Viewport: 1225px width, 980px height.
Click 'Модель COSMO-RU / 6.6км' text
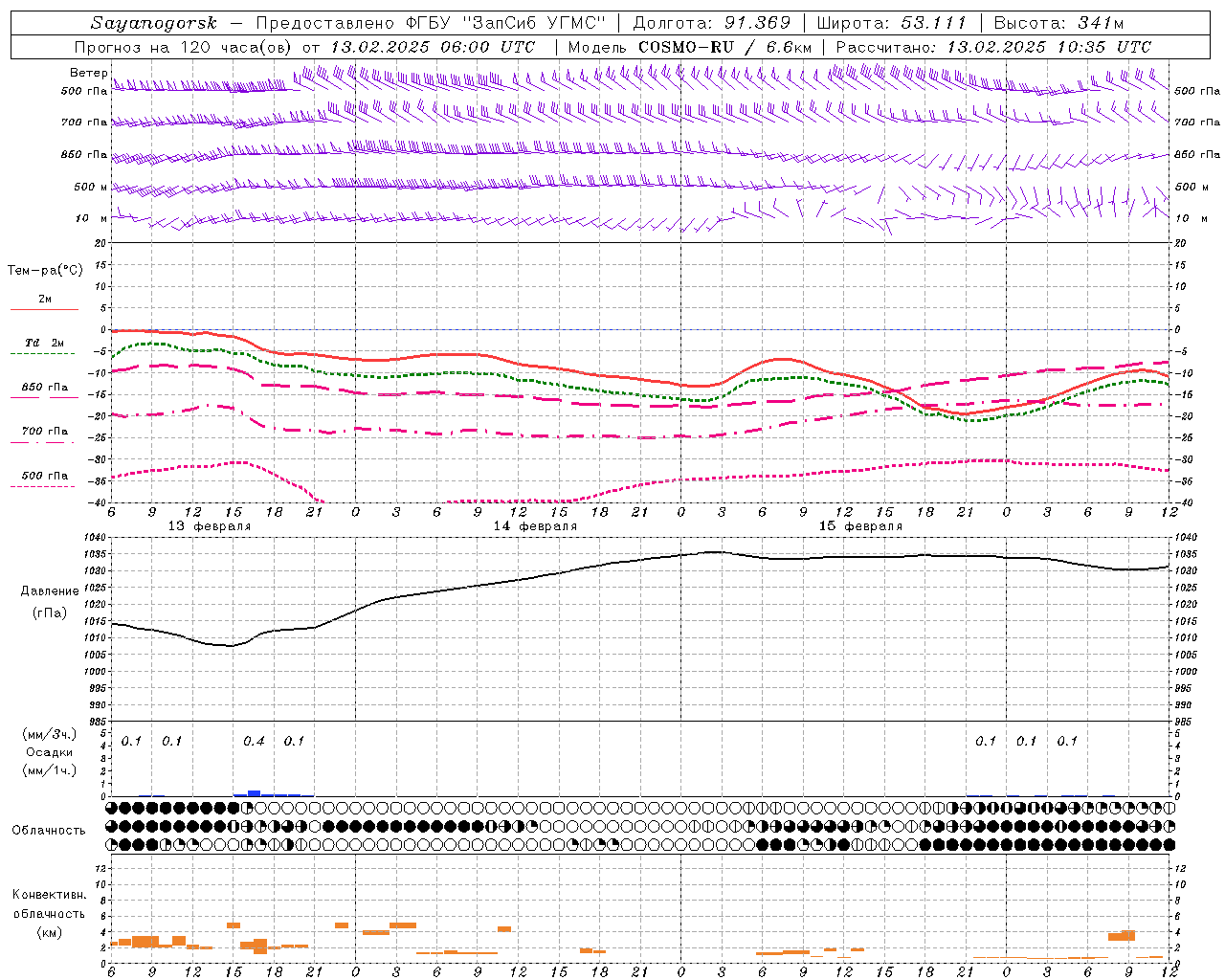pyautogui.click(x=690, y=47)
